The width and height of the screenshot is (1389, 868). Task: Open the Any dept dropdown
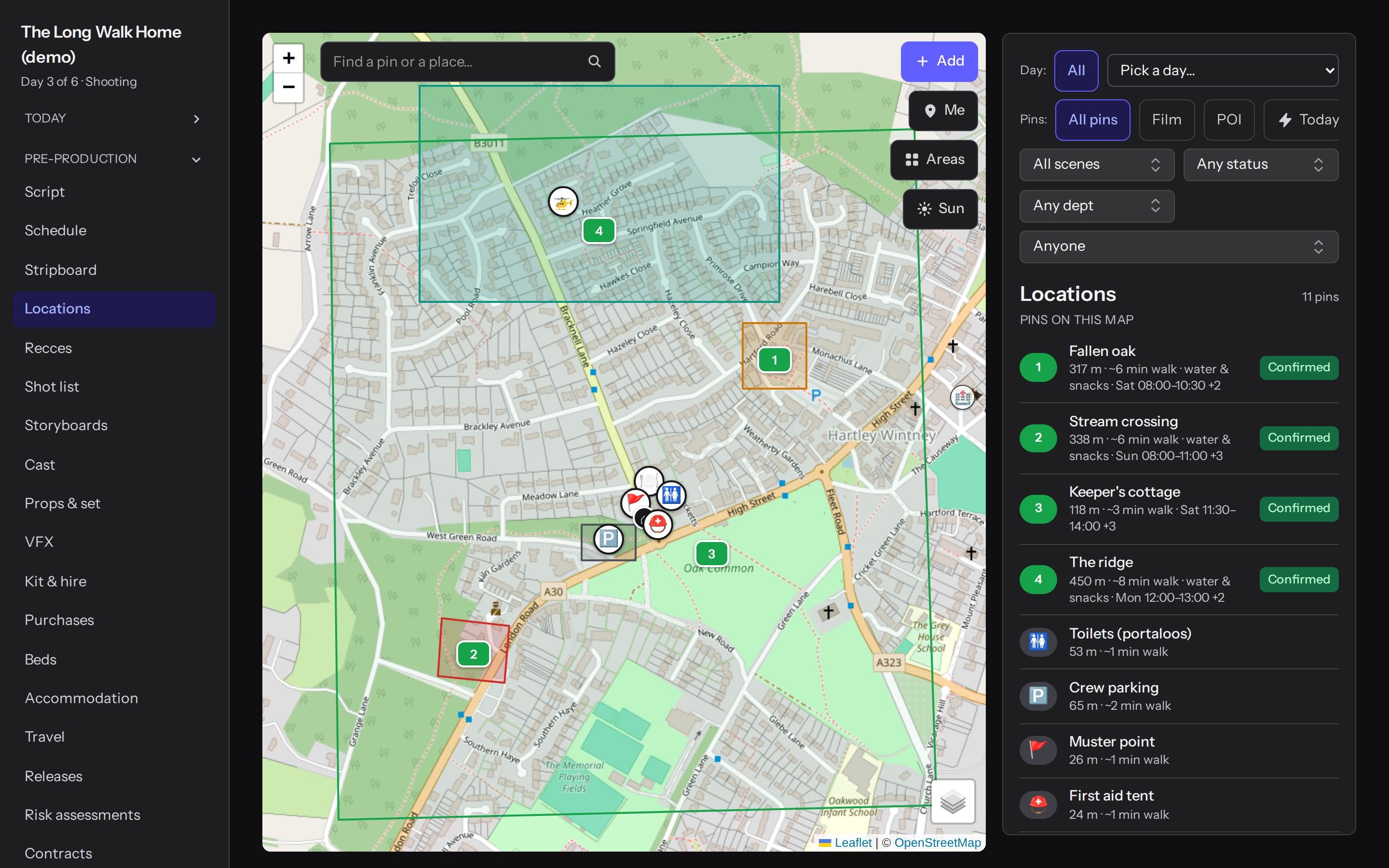[x=1097, y=206]
